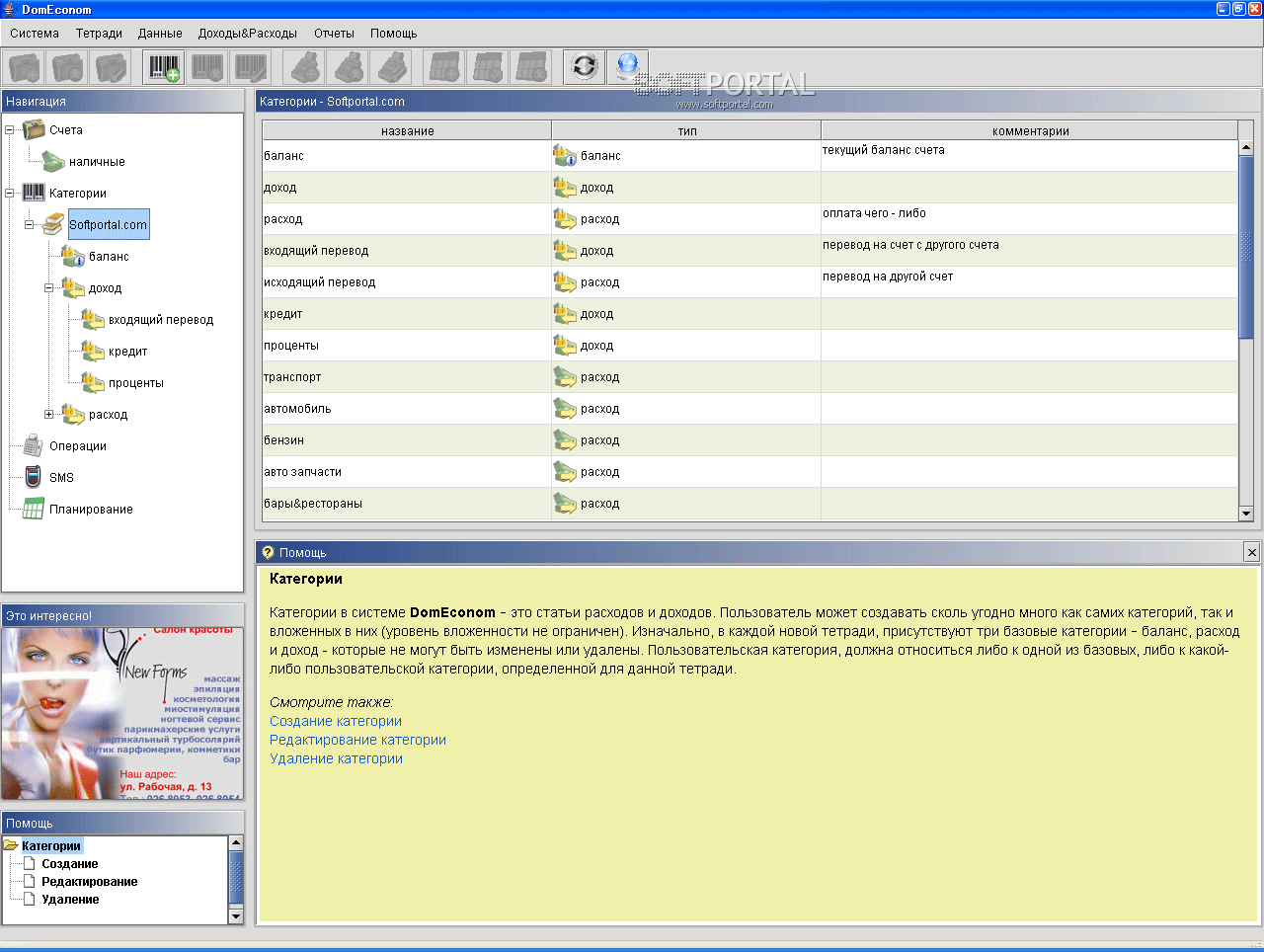Add a new category with the barcode-plus icon

[164, 67]
